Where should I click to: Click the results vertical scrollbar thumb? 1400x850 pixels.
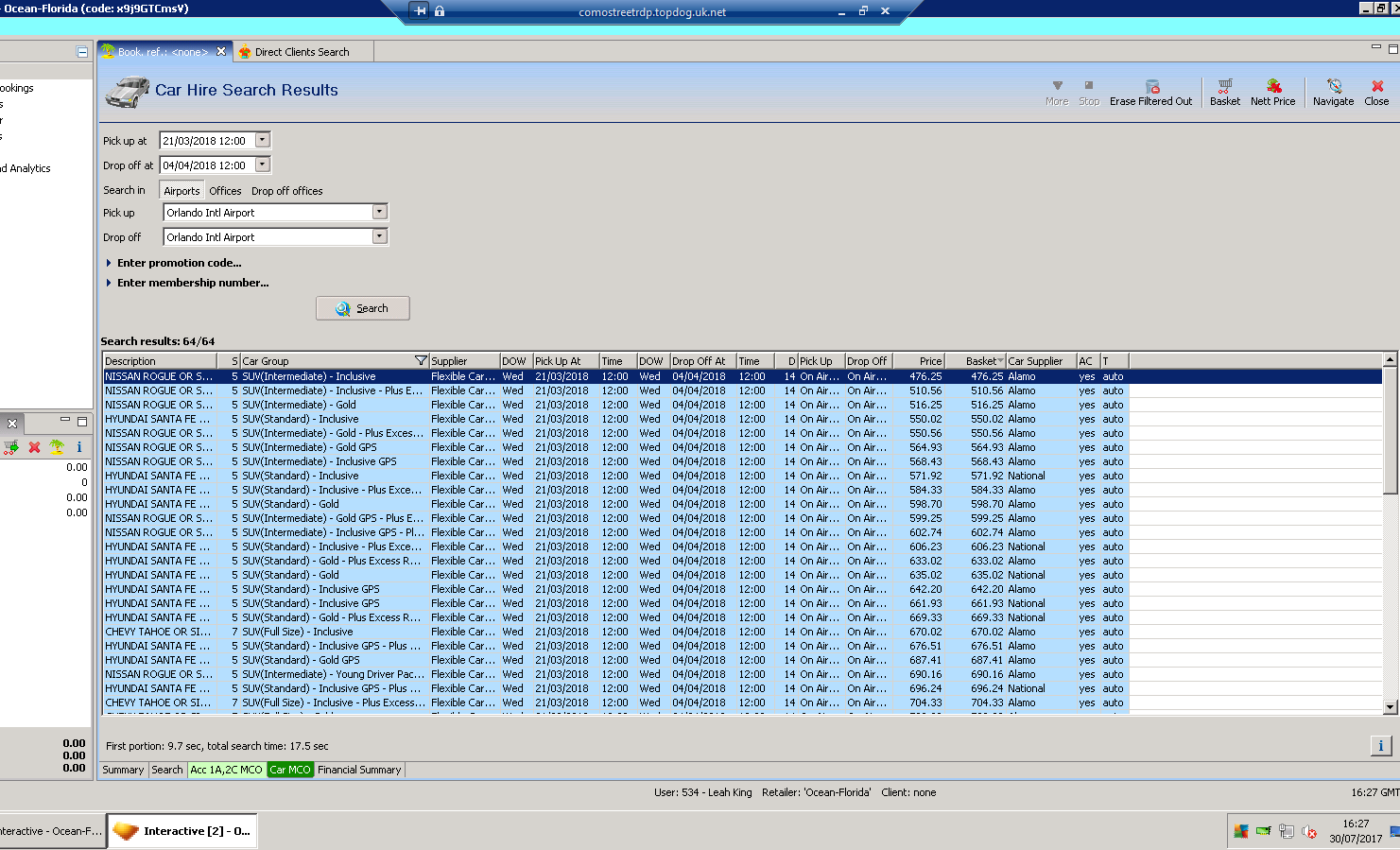(1390, 430)
